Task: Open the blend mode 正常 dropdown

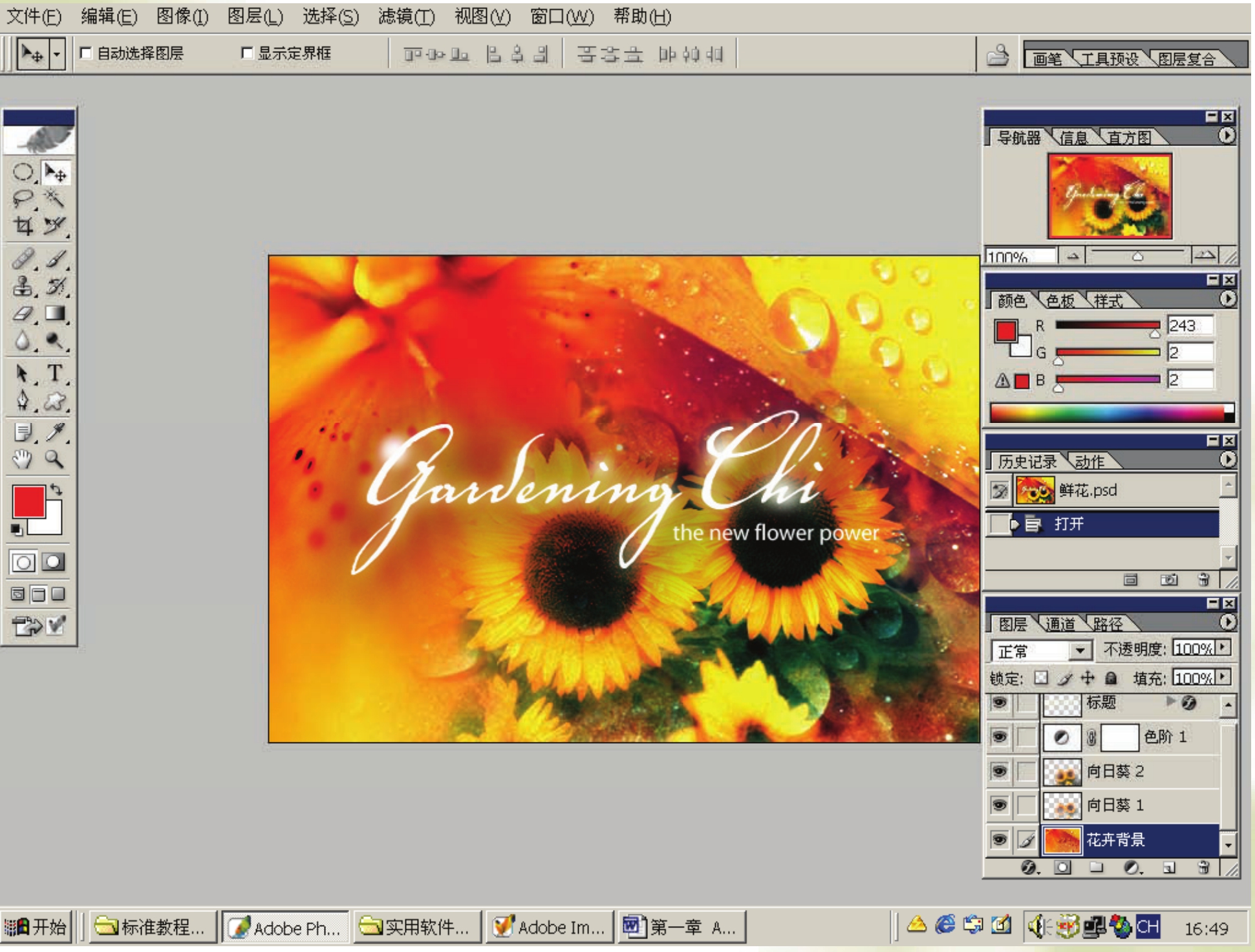Action: [1079, 650]
